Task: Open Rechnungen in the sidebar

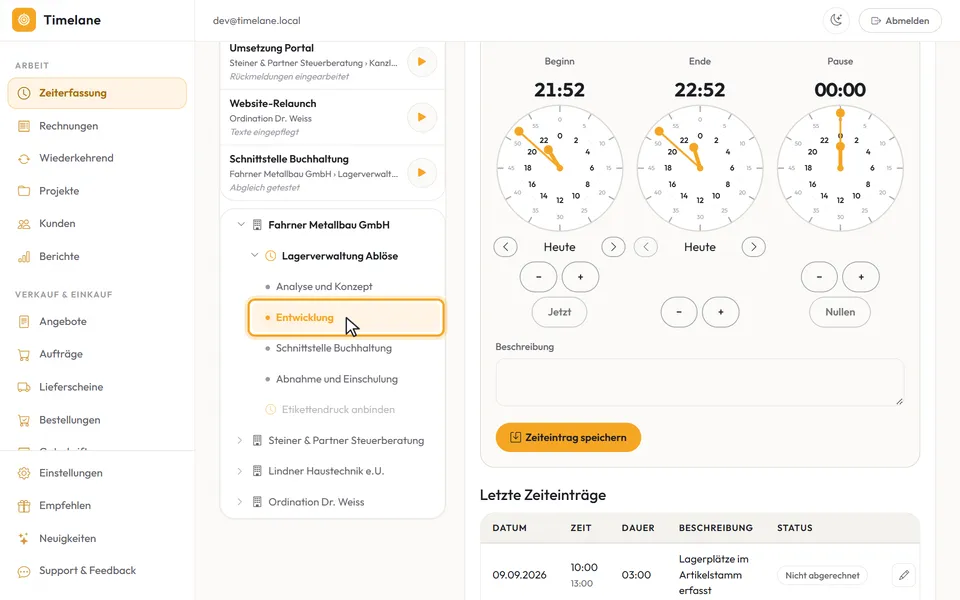Action: tap(97, 126)
